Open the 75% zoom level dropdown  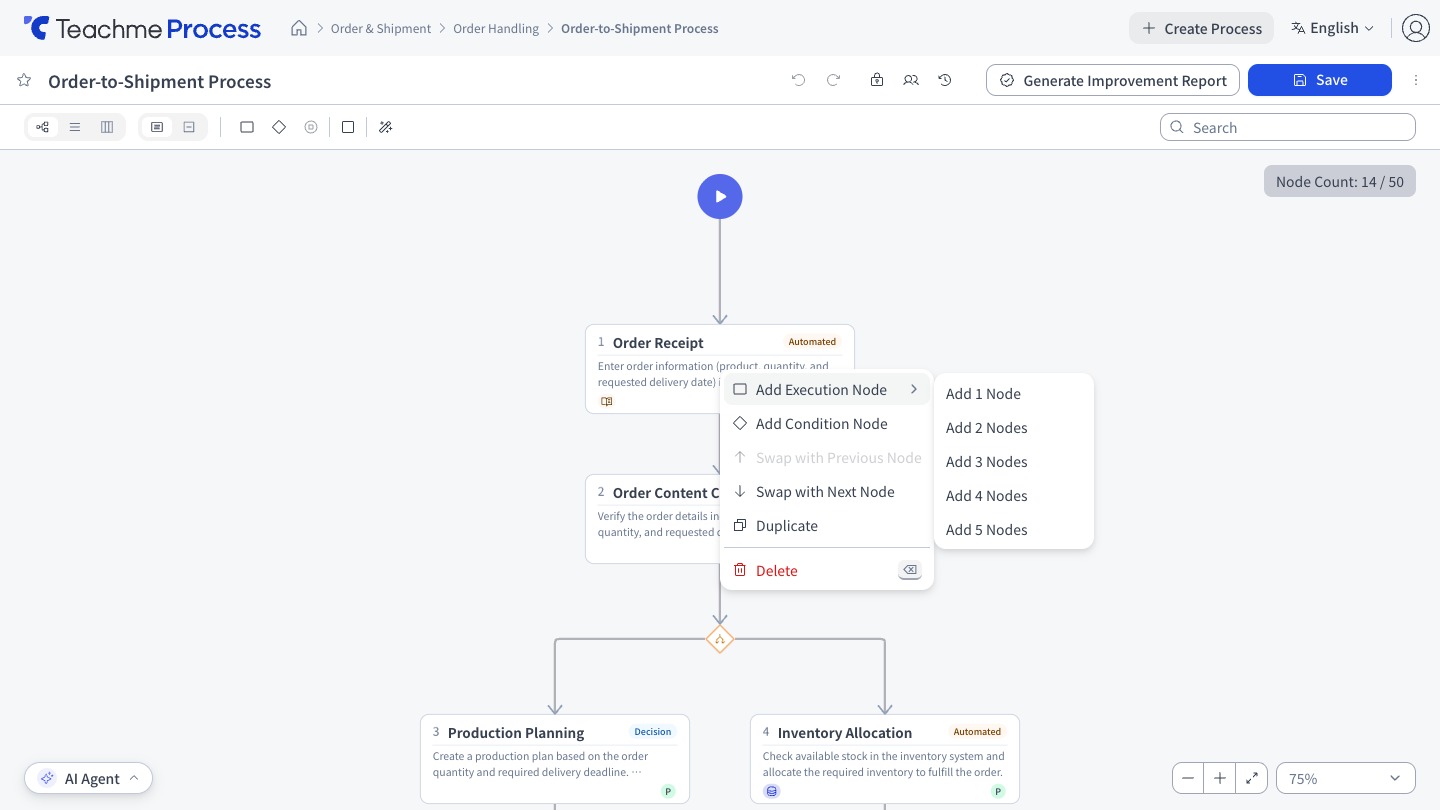(1346, 778)
